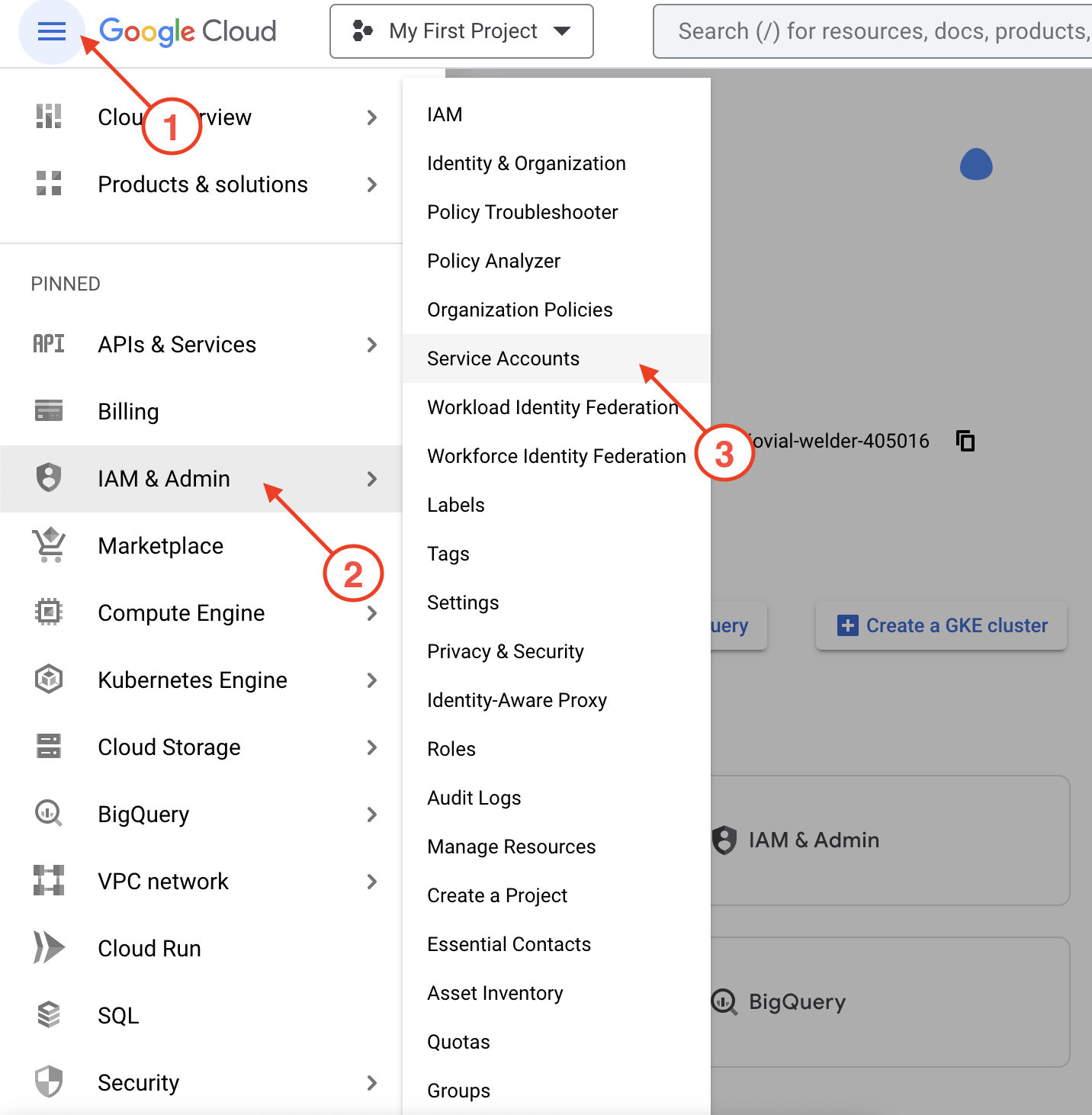This screenshot has width=1092, height=1115.
Task: Expand the APIs & Services chevron
Action: [372, 345]
